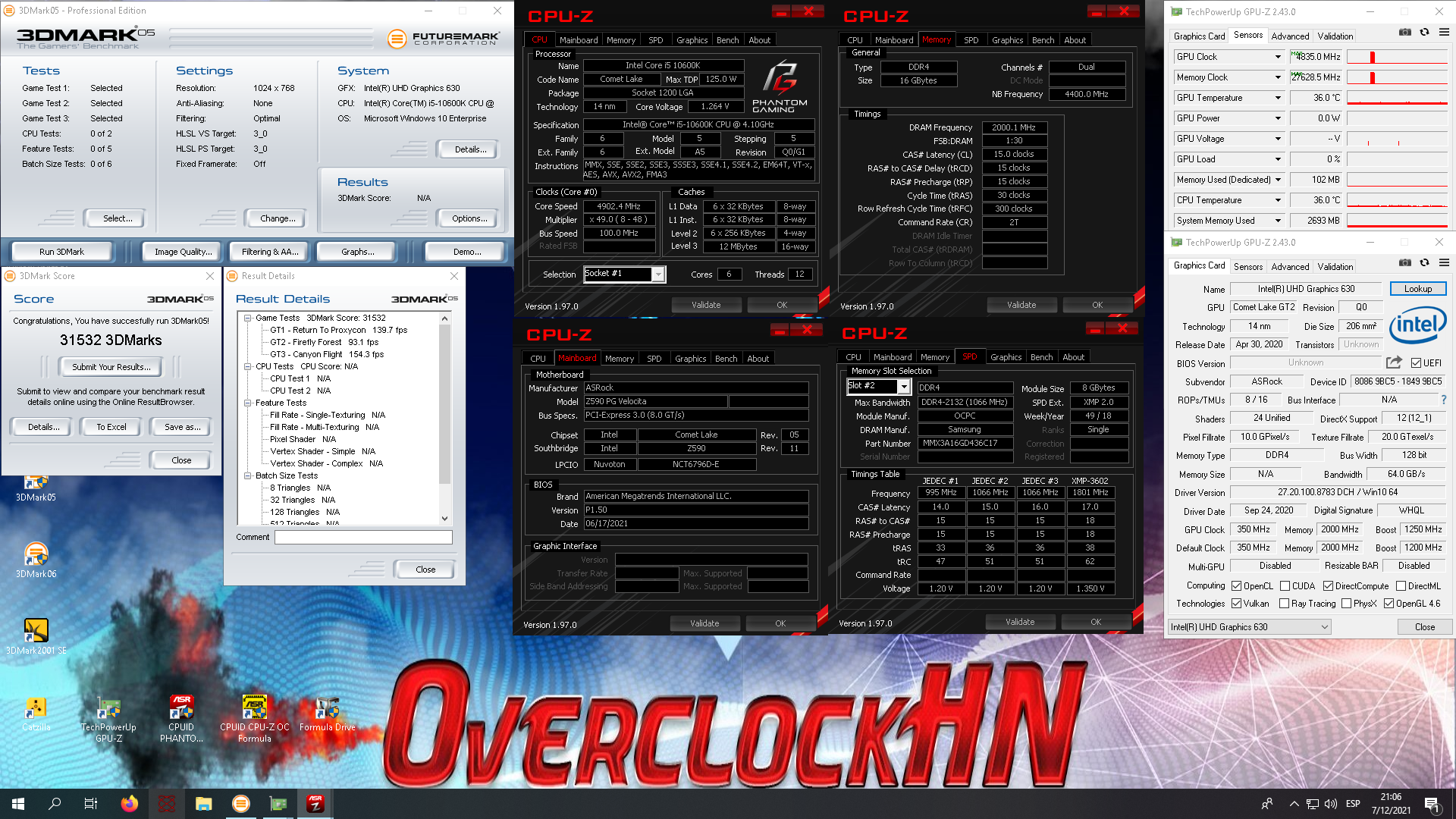Open the Intel UHD Graphics 630 selector dropdown
Screen dimensions: 1456x819
pyautogui.click(x=1249, y=627)
